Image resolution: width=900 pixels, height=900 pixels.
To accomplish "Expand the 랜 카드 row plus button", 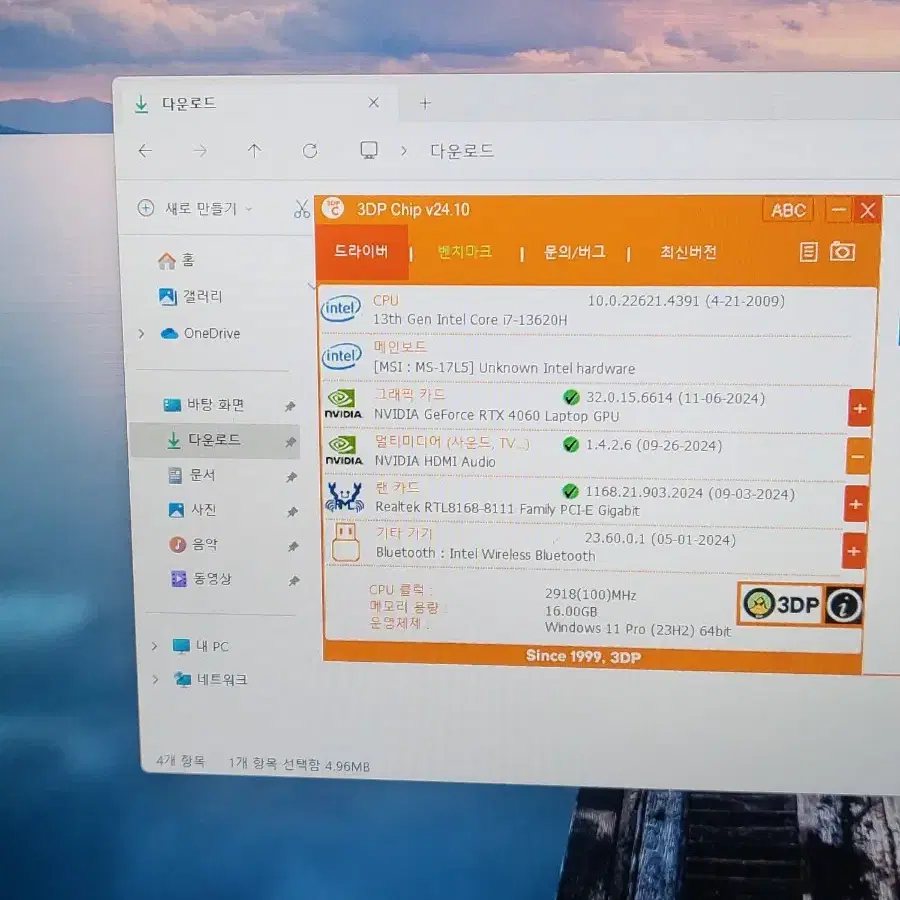I will 855,505.
